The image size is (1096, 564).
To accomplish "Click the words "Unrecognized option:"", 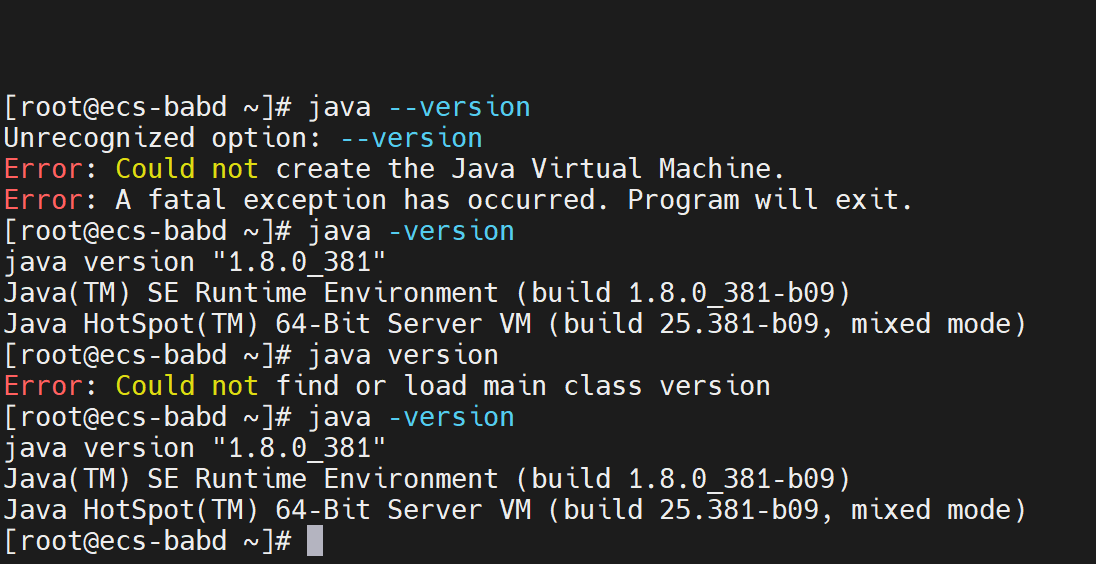I will [x=163, y=138].
